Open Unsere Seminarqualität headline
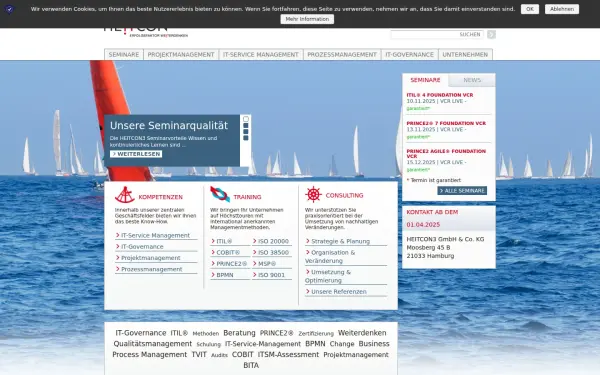 (169, 126)
